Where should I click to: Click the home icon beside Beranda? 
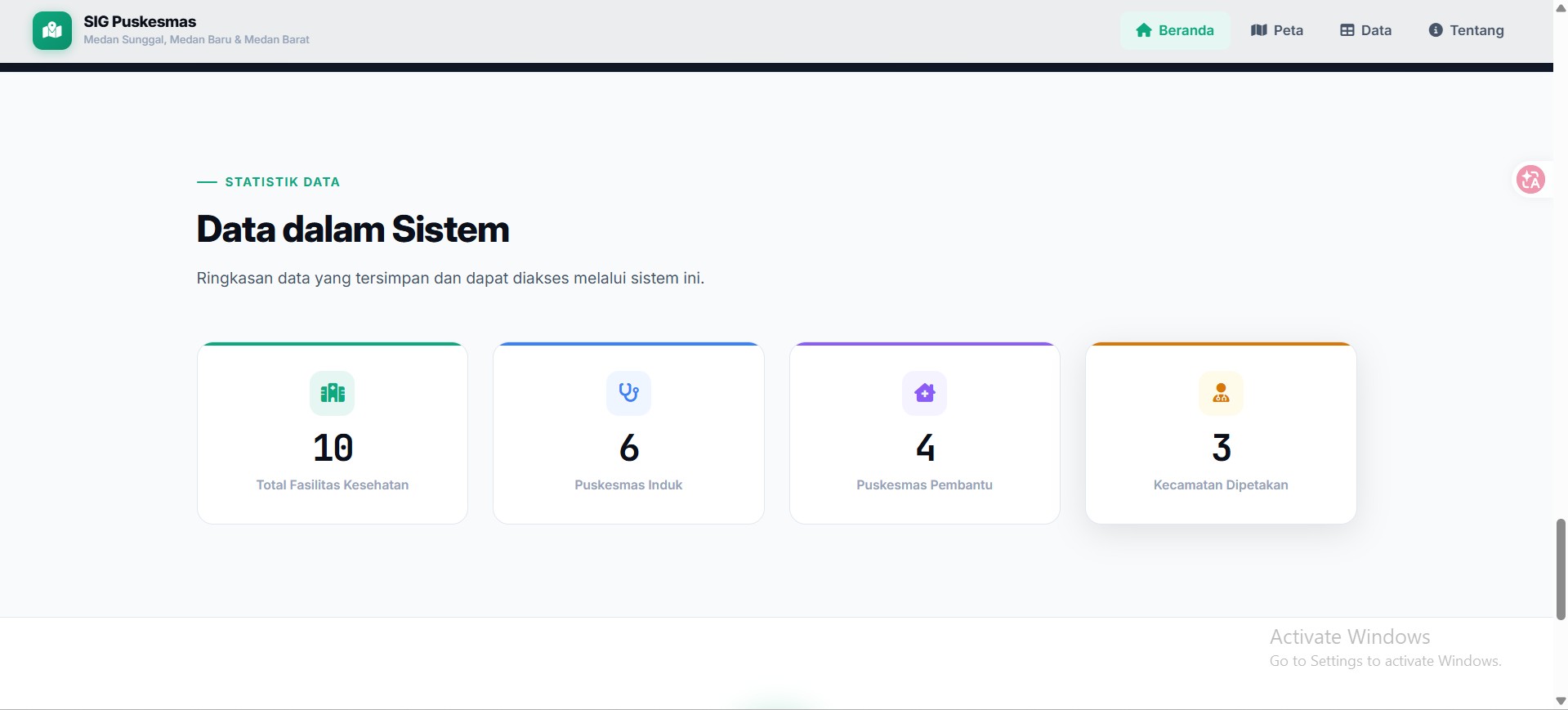tap(1144, 30)
